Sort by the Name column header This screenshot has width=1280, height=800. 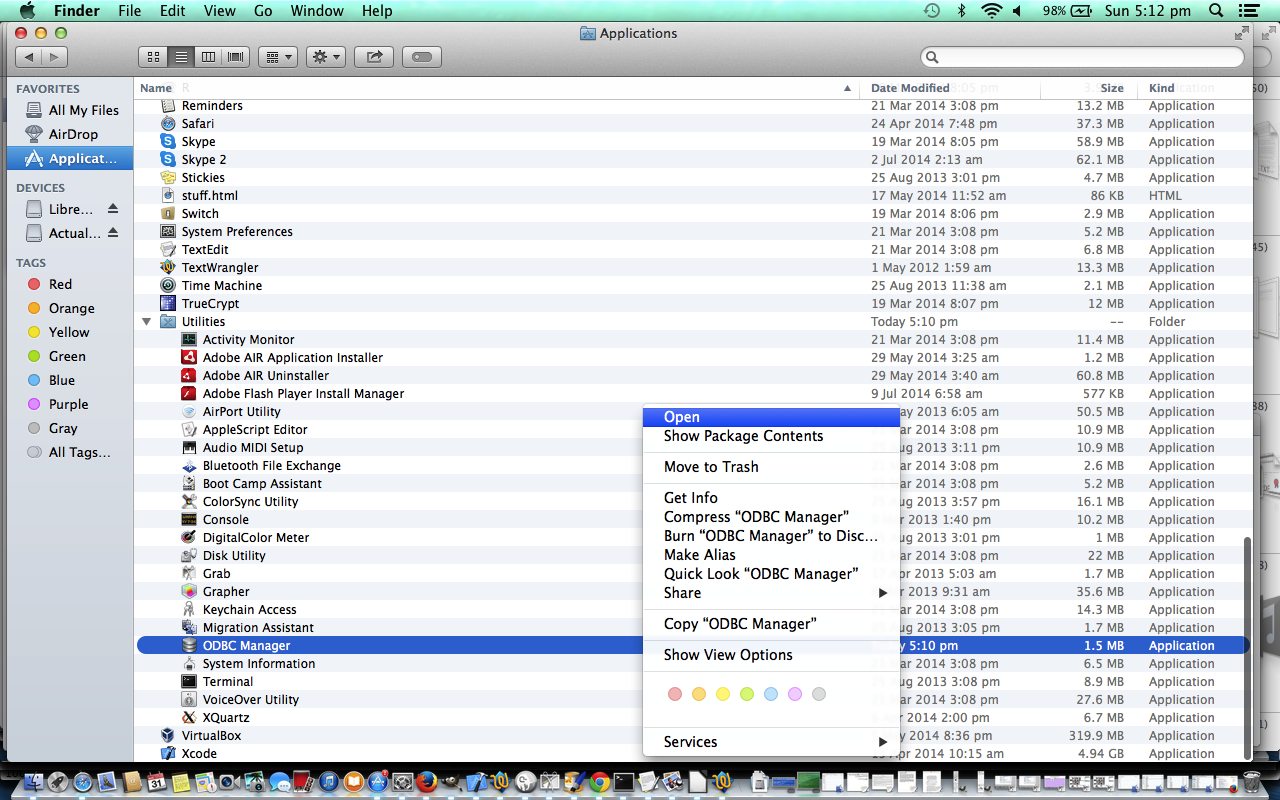[x=497, y=88]
